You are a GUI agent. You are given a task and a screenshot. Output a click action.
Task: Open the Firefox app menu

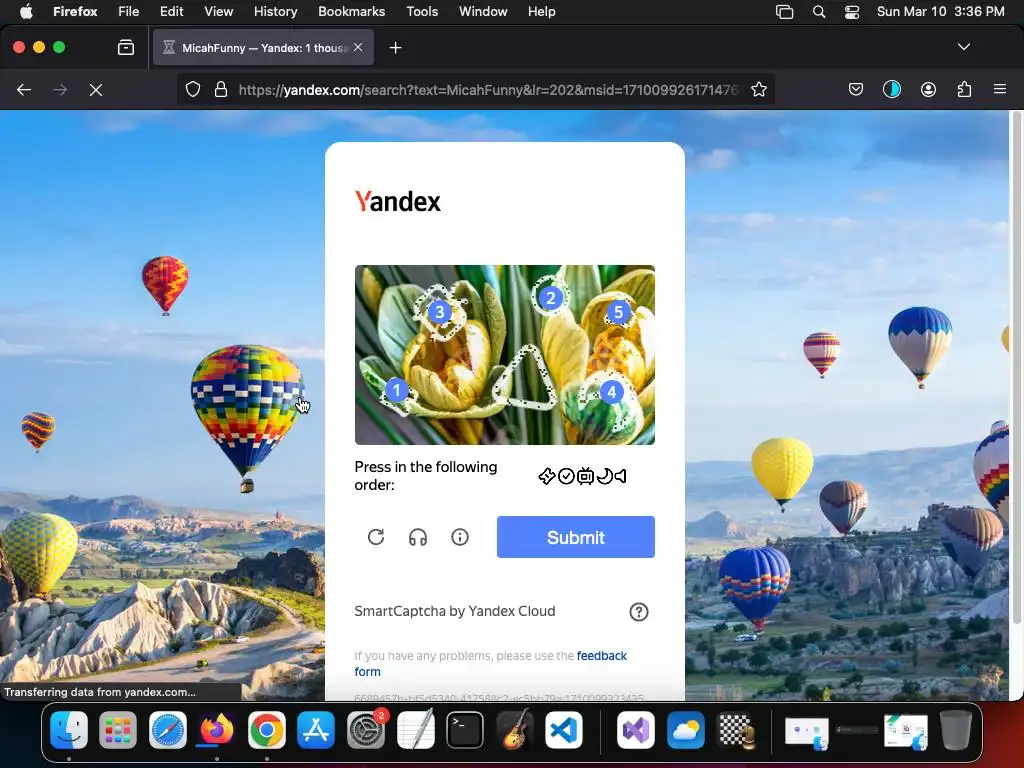tap(75, 11)
